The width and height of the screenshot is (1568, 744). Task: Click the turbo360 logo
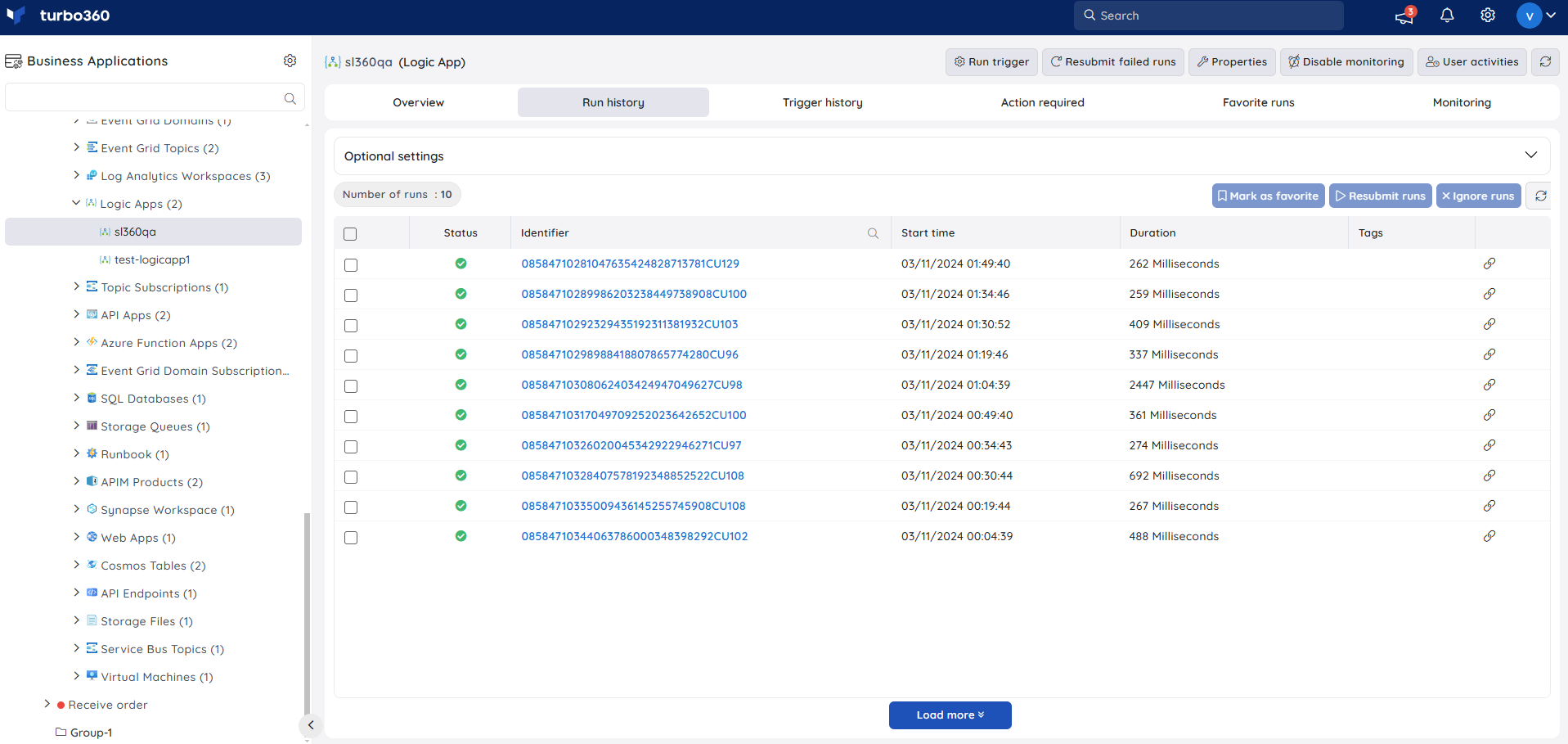pos(58,16)
